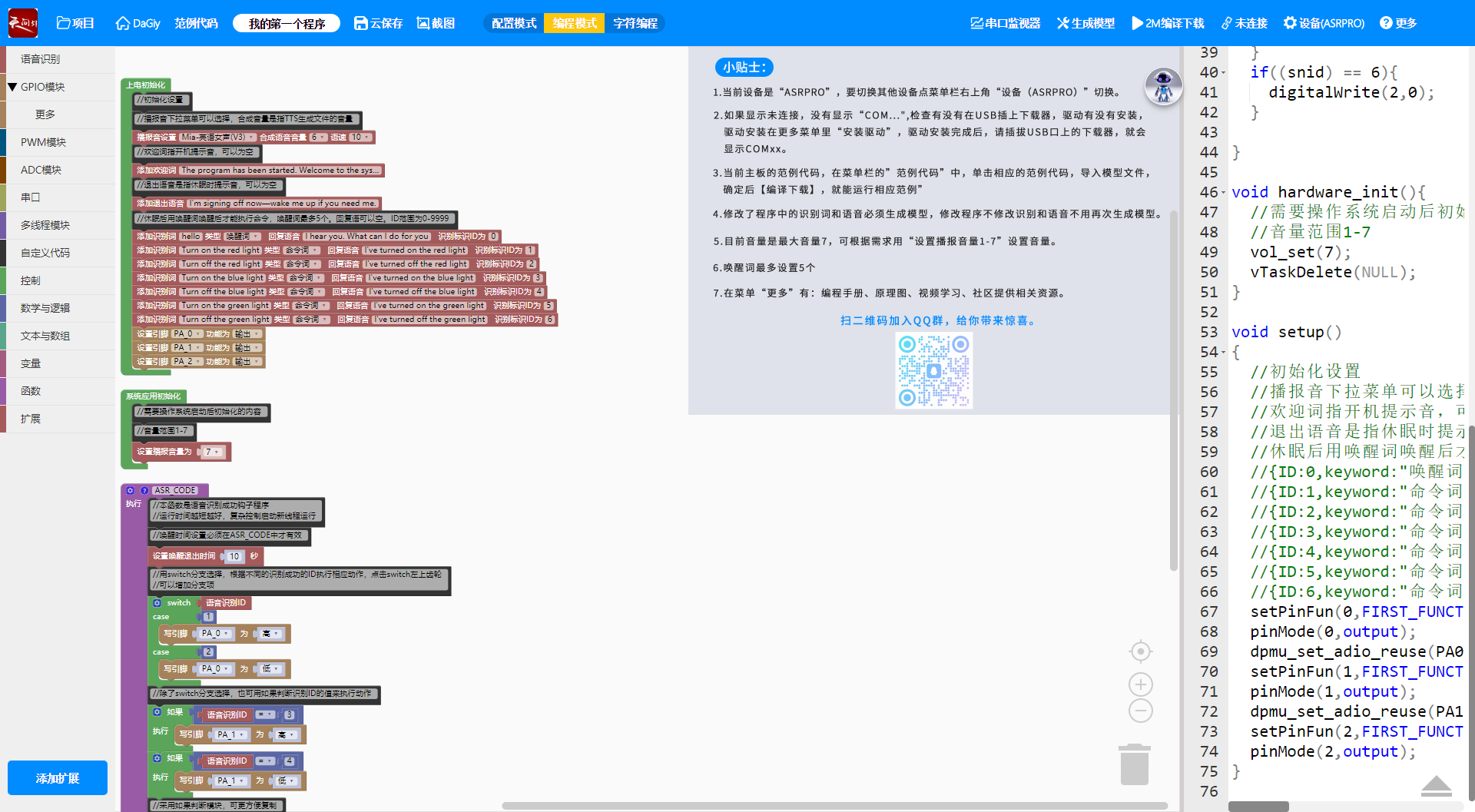Click the 添加扩展 button
The image size is (1475, 812).
pos(58,778)
